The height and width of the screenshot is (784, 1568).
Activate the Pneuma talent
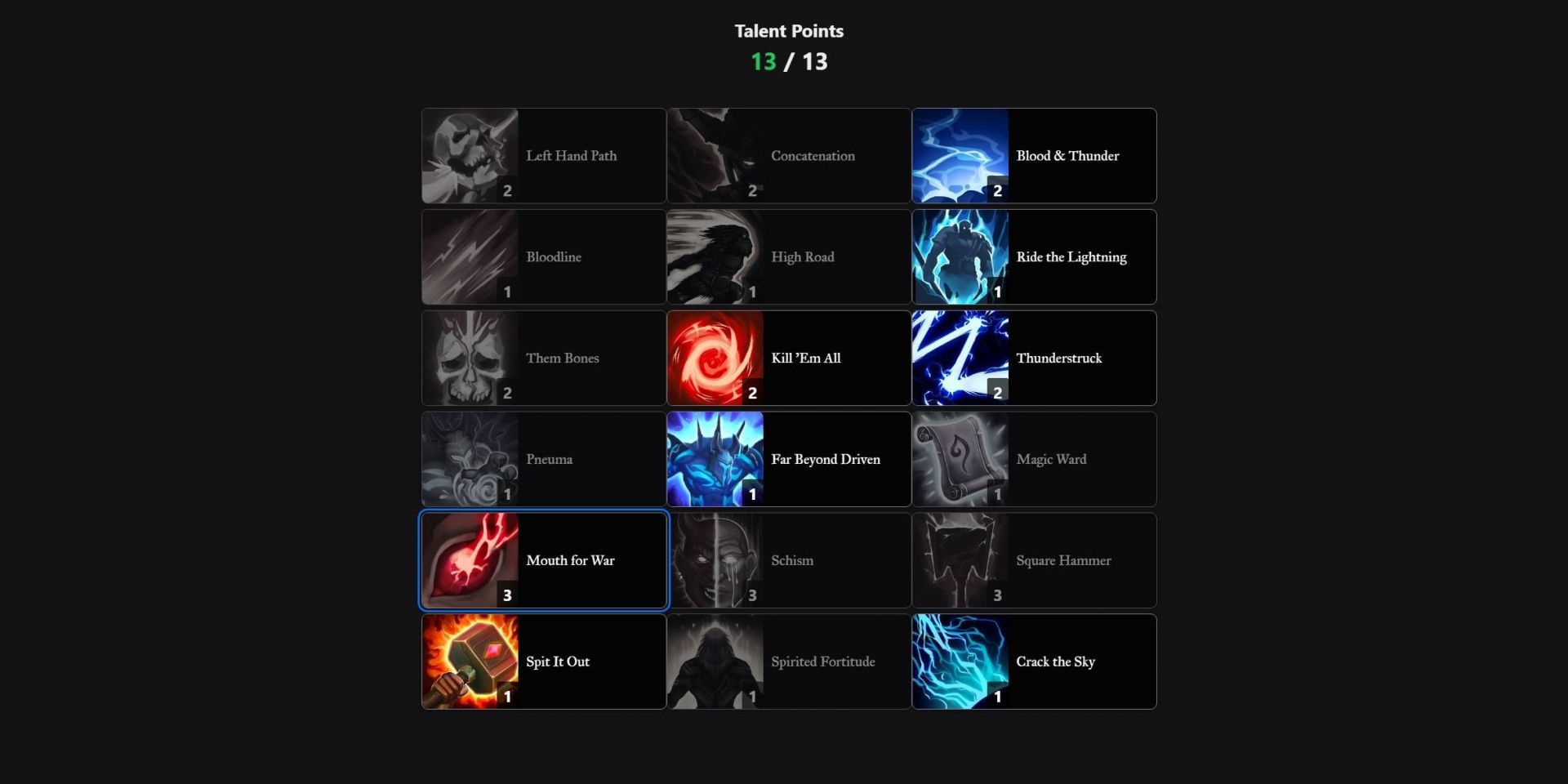(x=544, y=460)
